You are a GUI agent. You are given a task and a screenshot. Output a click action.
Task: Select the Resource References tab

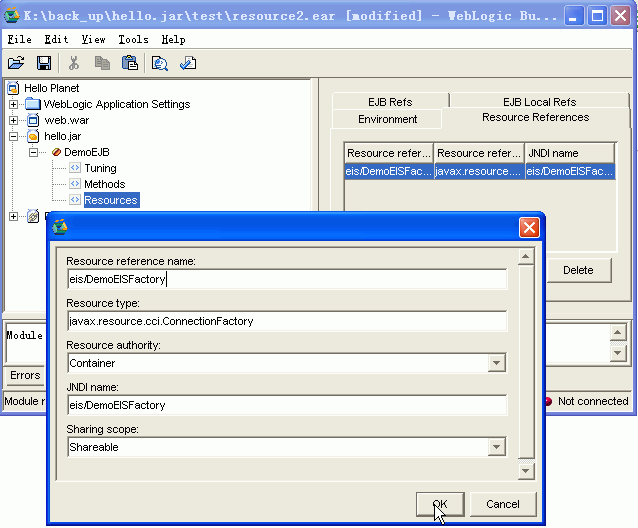(535, 117)
